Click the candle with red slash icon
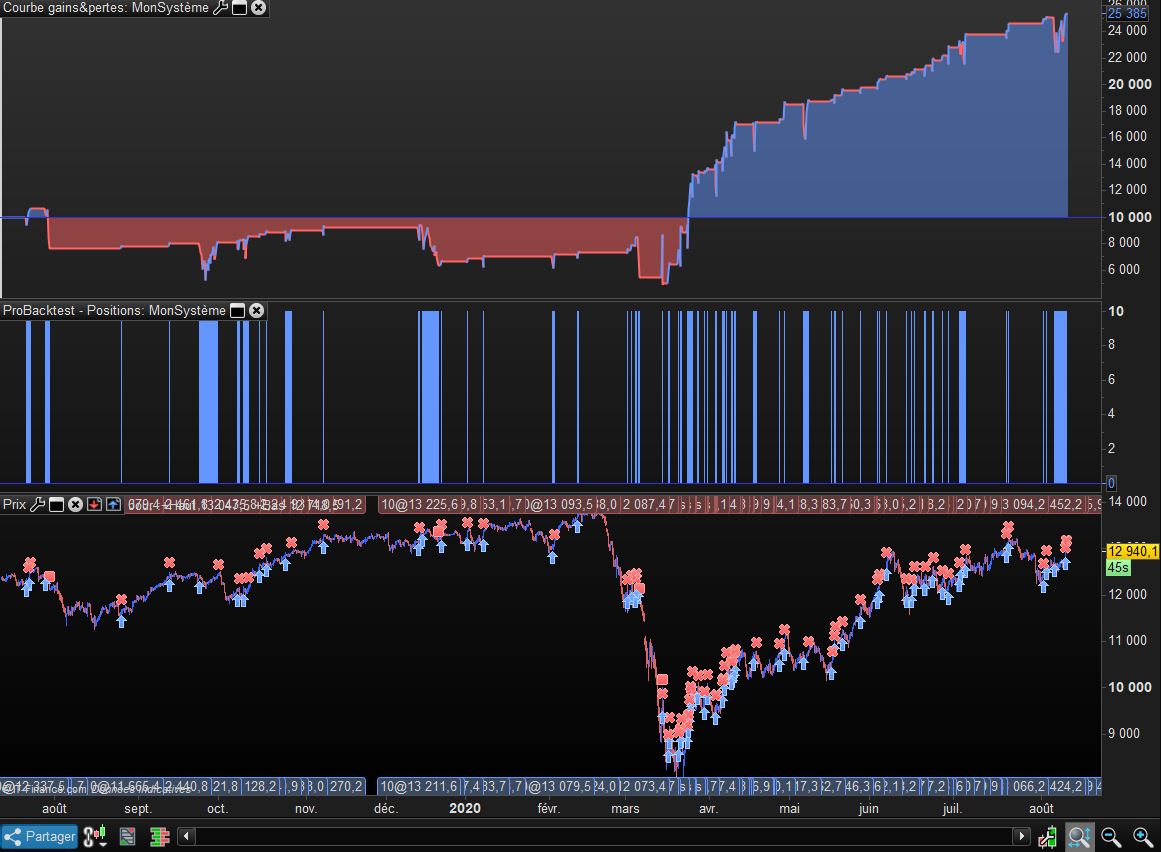Screen dimensions: 1161x852 pos(1047,837)
